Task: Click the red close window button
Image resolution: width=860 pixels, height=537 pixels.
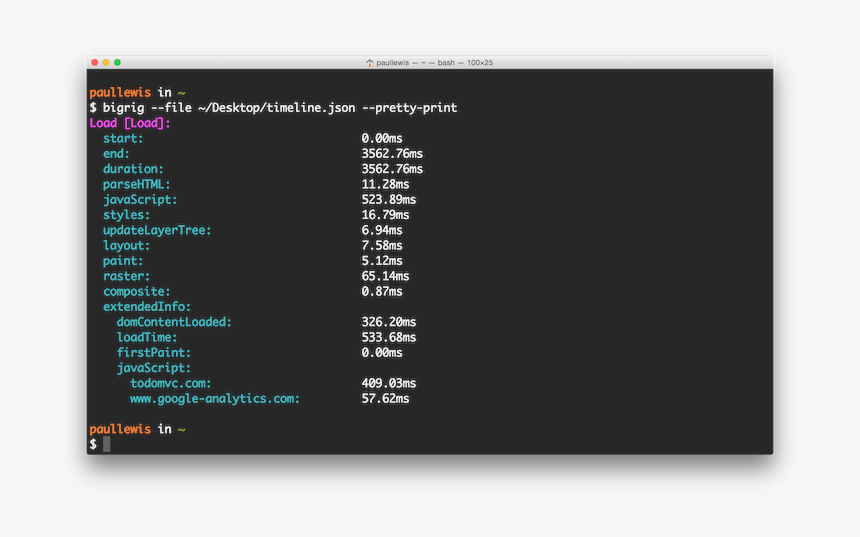Action: (94, 63)
